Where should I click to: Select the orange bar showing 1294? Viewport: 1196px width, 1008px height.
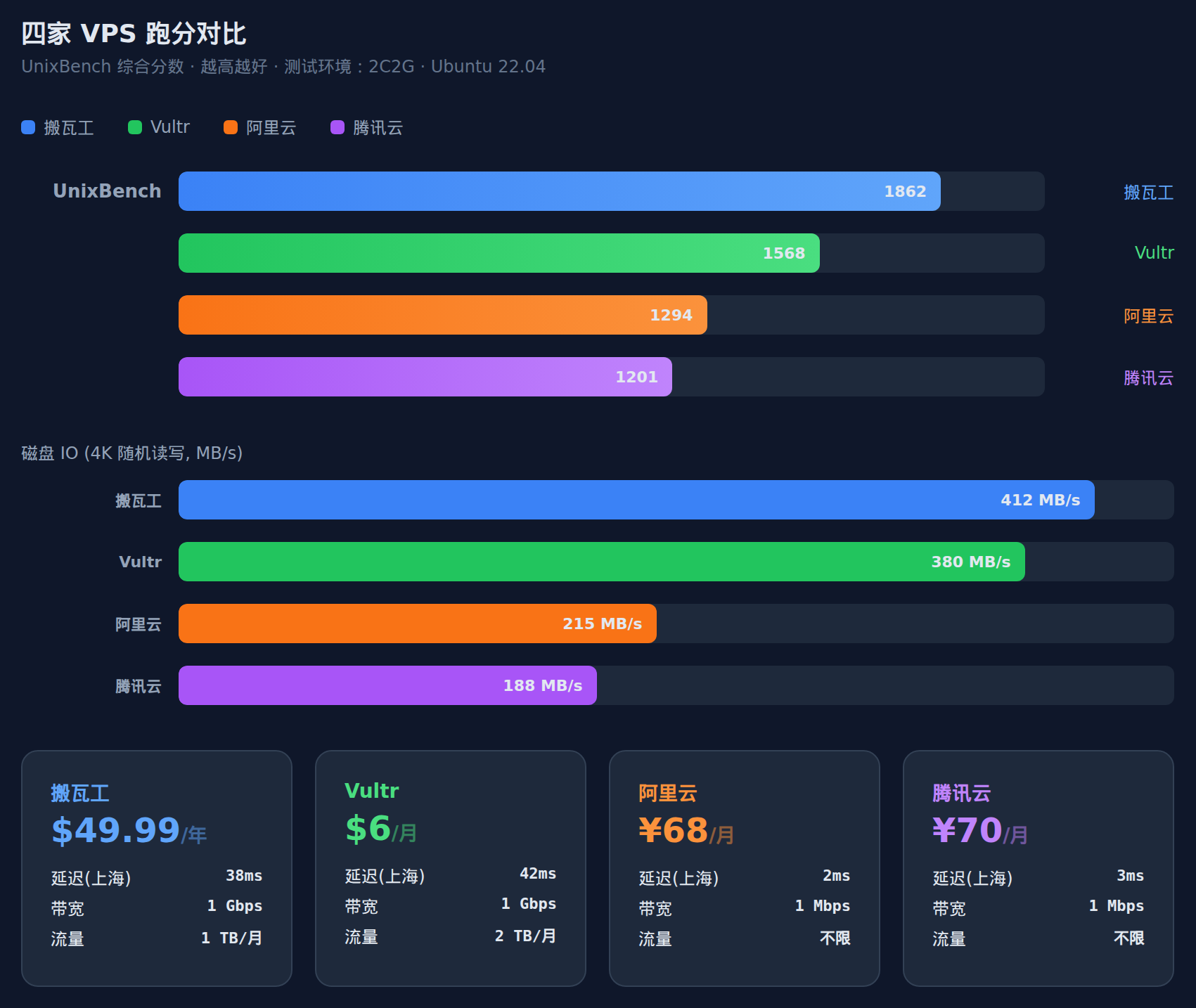tap(443, 315)
